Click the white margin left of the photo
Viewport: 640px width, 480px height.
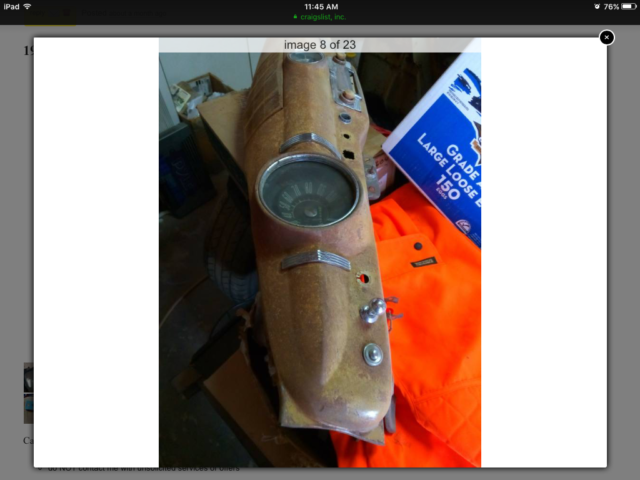pyautogui.click(x=96, y=250)
